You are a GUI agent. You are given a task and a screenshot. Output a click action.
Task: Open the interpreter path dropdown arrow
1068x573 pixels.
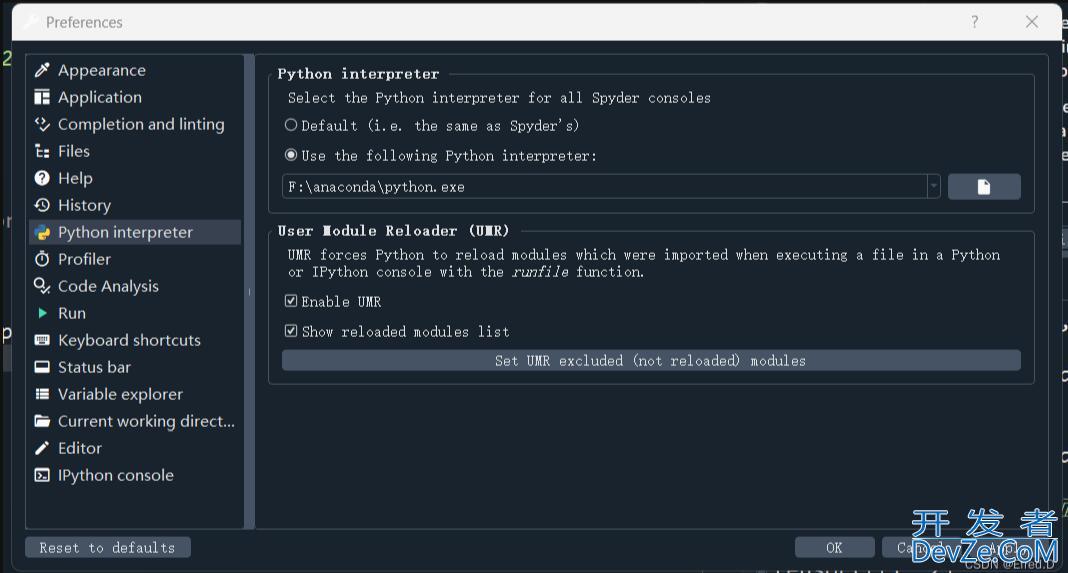point(933,187)
